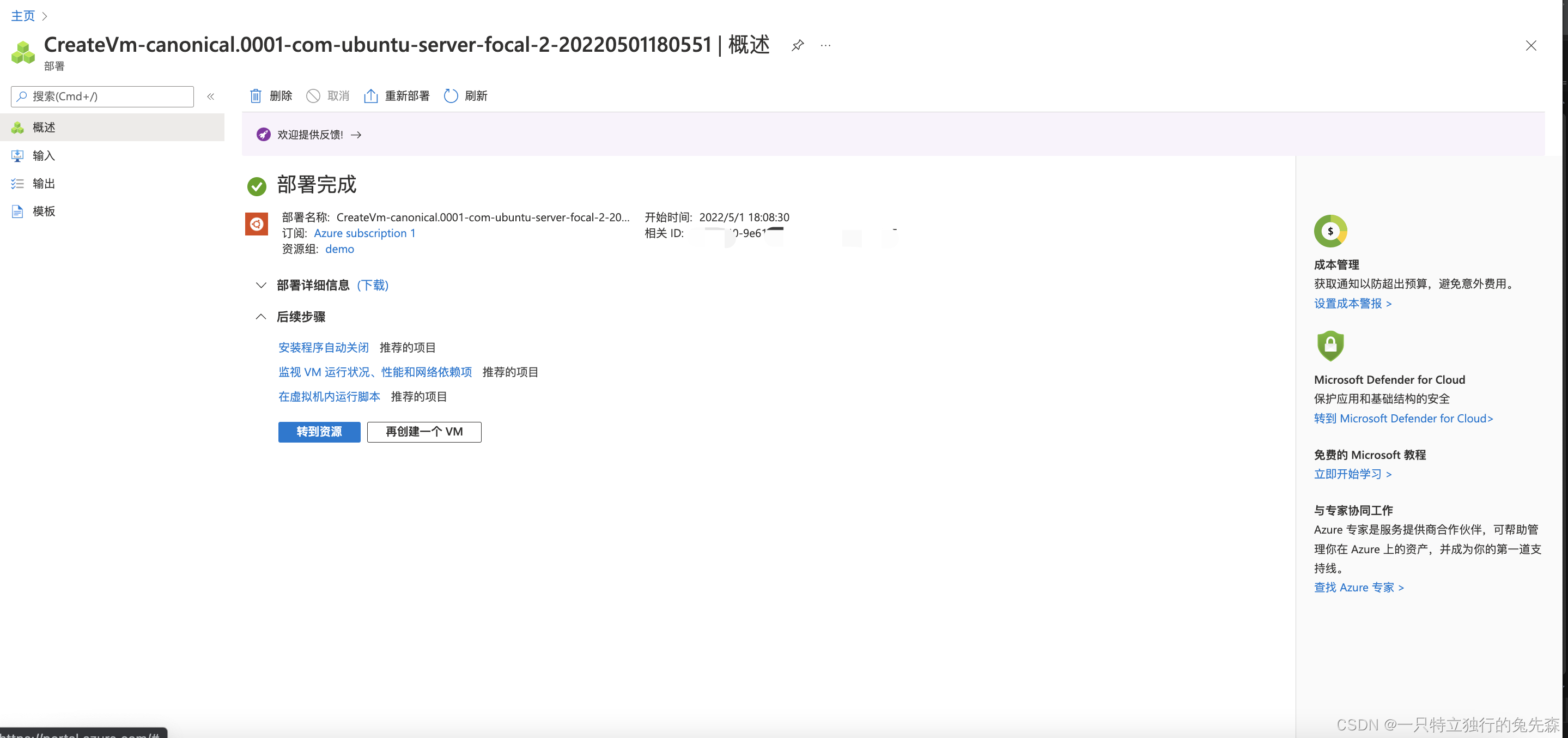
Task: Collapse the 后续步骤 section
Action: [x=261, y=317]
